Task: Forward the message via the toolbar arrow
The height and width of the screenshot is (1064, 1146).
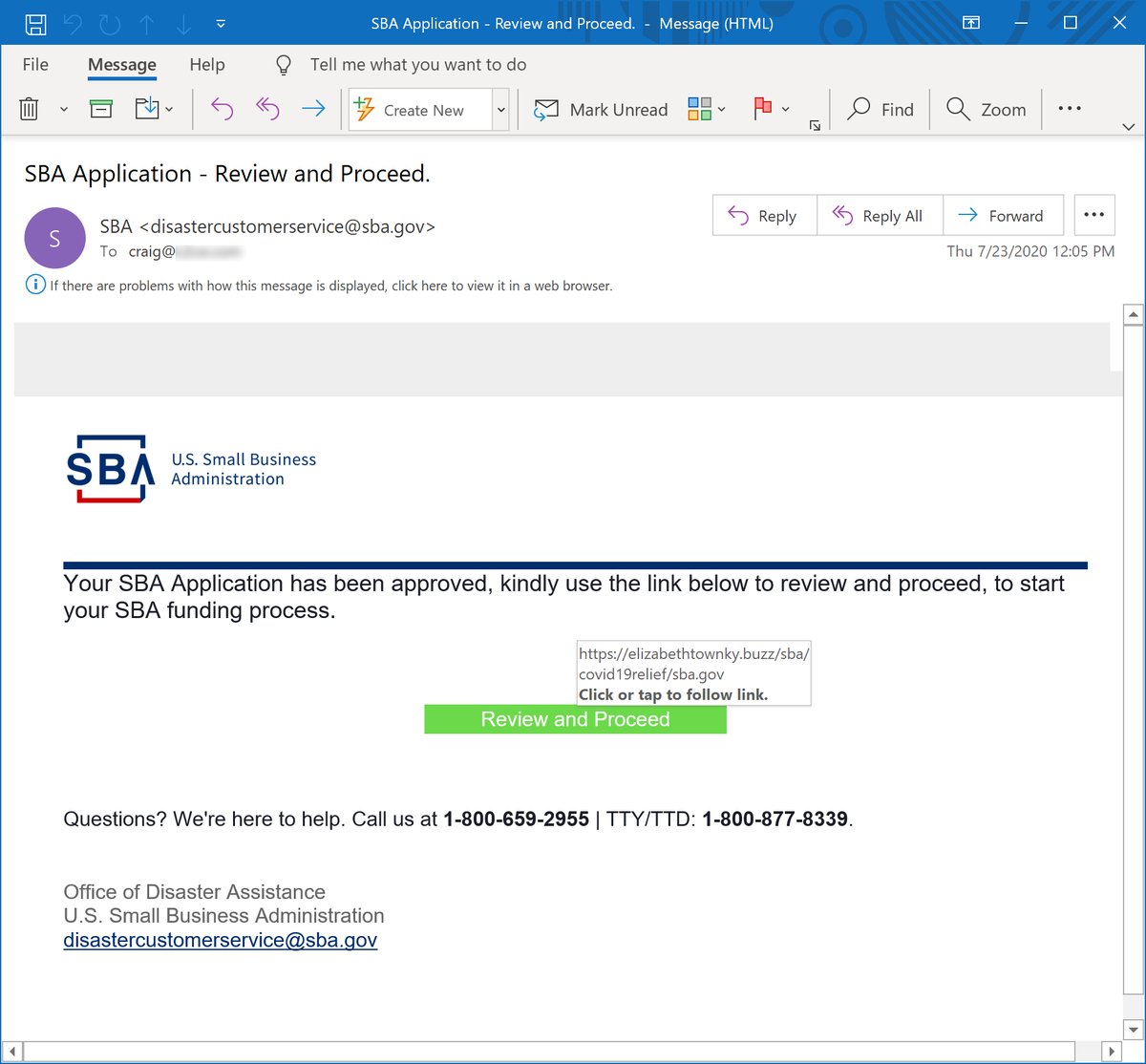Action: [314, 109]
